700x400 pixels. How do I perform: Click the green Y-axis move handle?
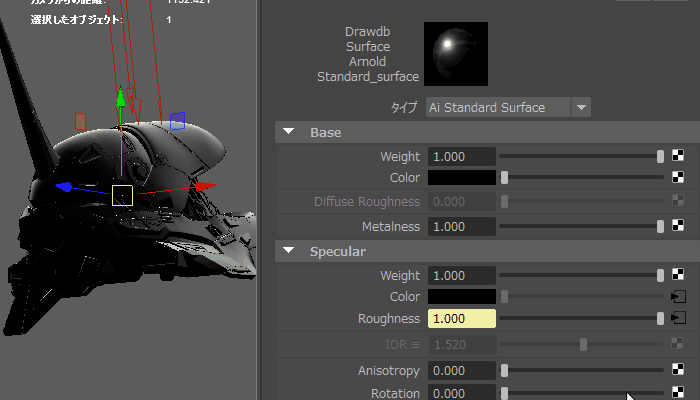coord(121,98)
